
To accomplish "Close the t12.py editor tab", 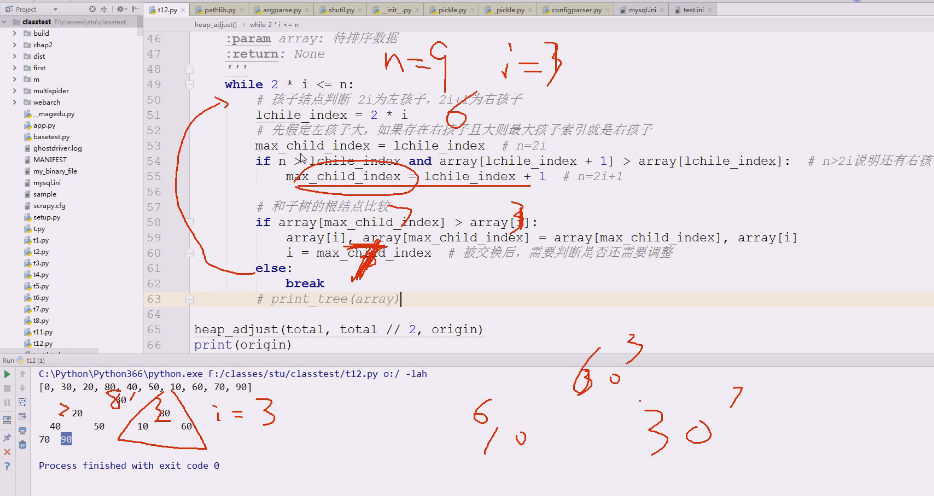I will pyautogui.click(x=182, y=10).
